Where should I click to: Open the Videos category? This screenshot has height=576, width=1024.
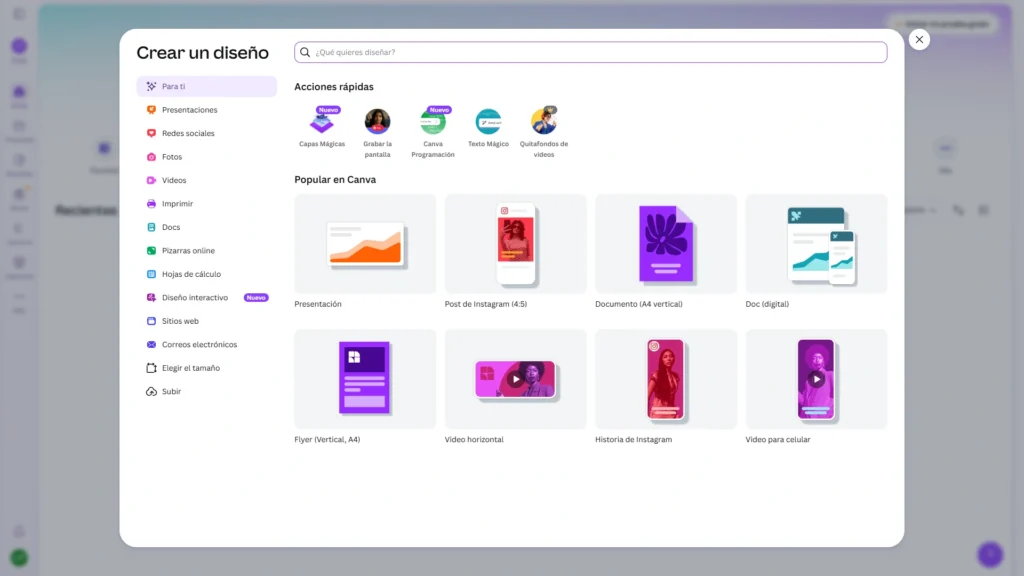[206, 180]
